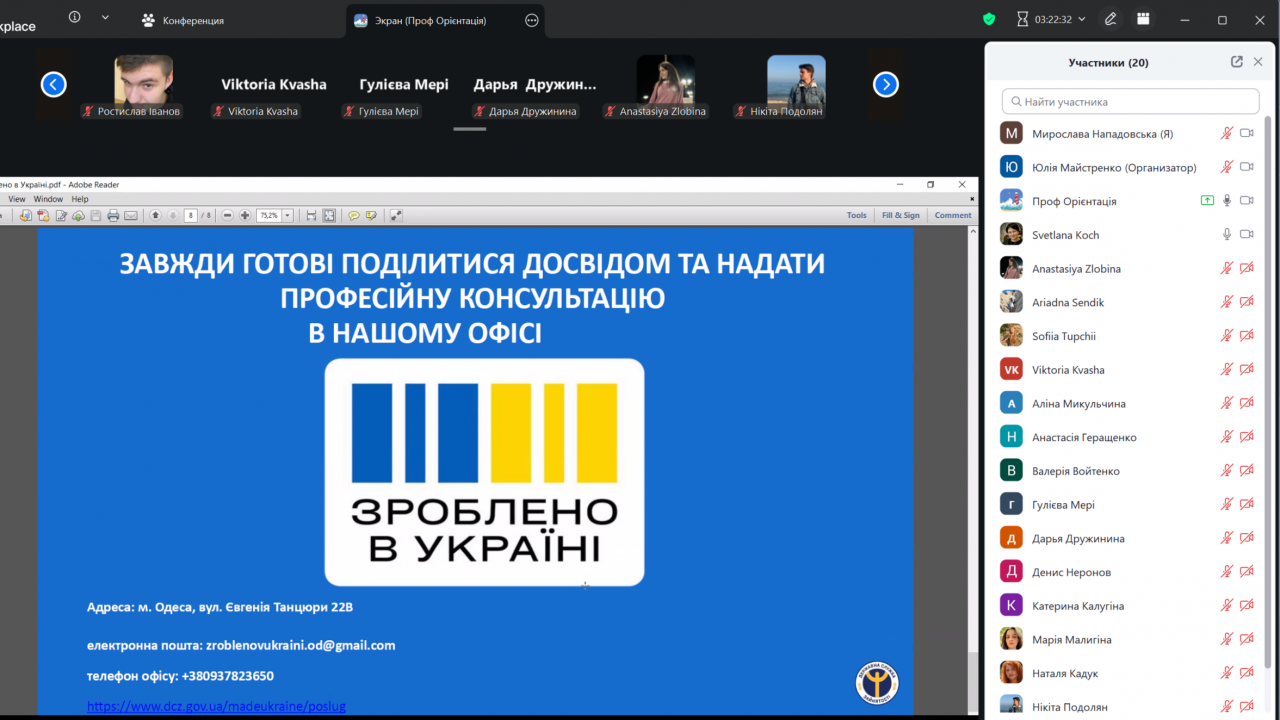Open the Window menu in Adobe Reader
This screenshot has width=1280, height=720.
[48, 199]
